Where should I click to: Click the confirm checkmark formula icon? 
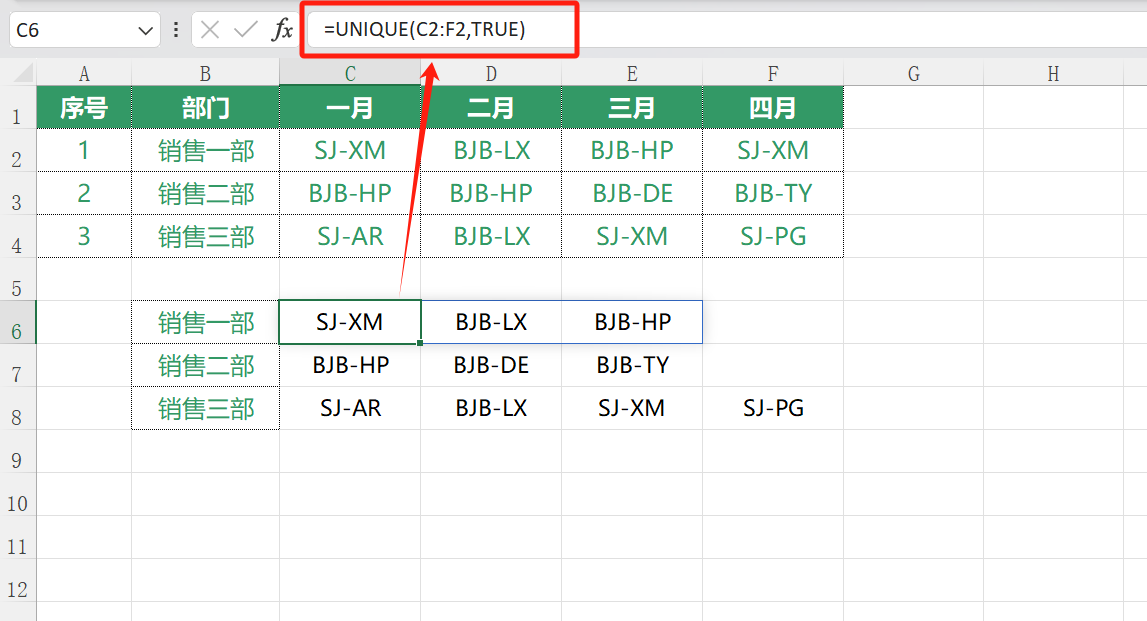click(x=246, y=30)
